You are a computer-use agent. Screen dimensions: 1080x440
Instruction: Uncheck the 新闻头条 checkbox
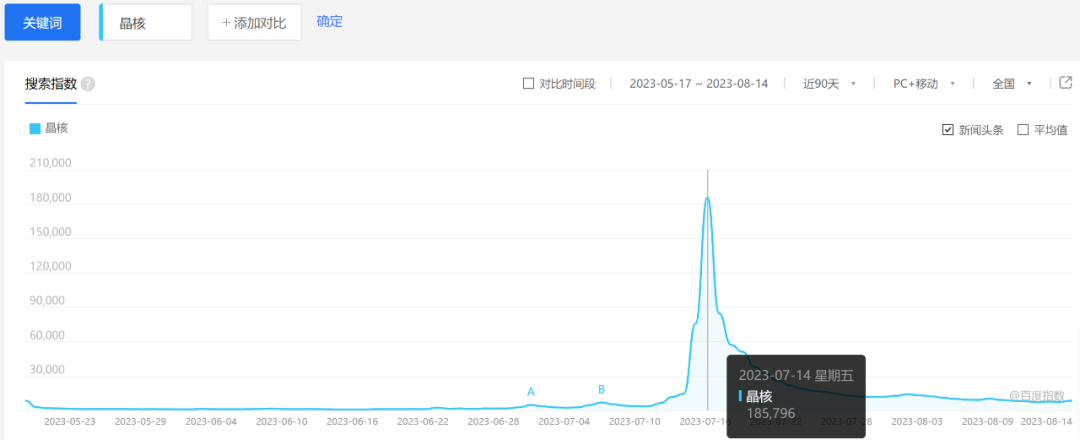tap(948, 129)
